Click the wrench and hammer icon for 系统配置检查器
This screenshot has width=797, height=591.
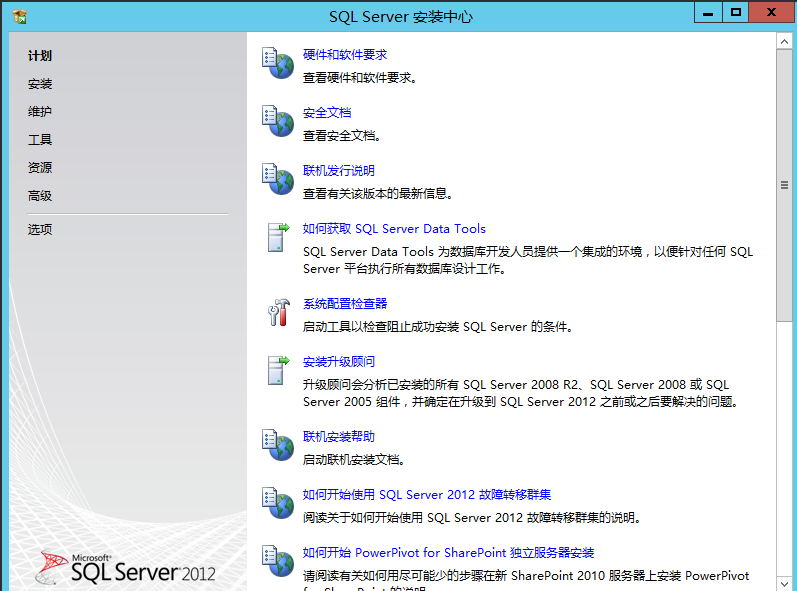tap(279, 312)
